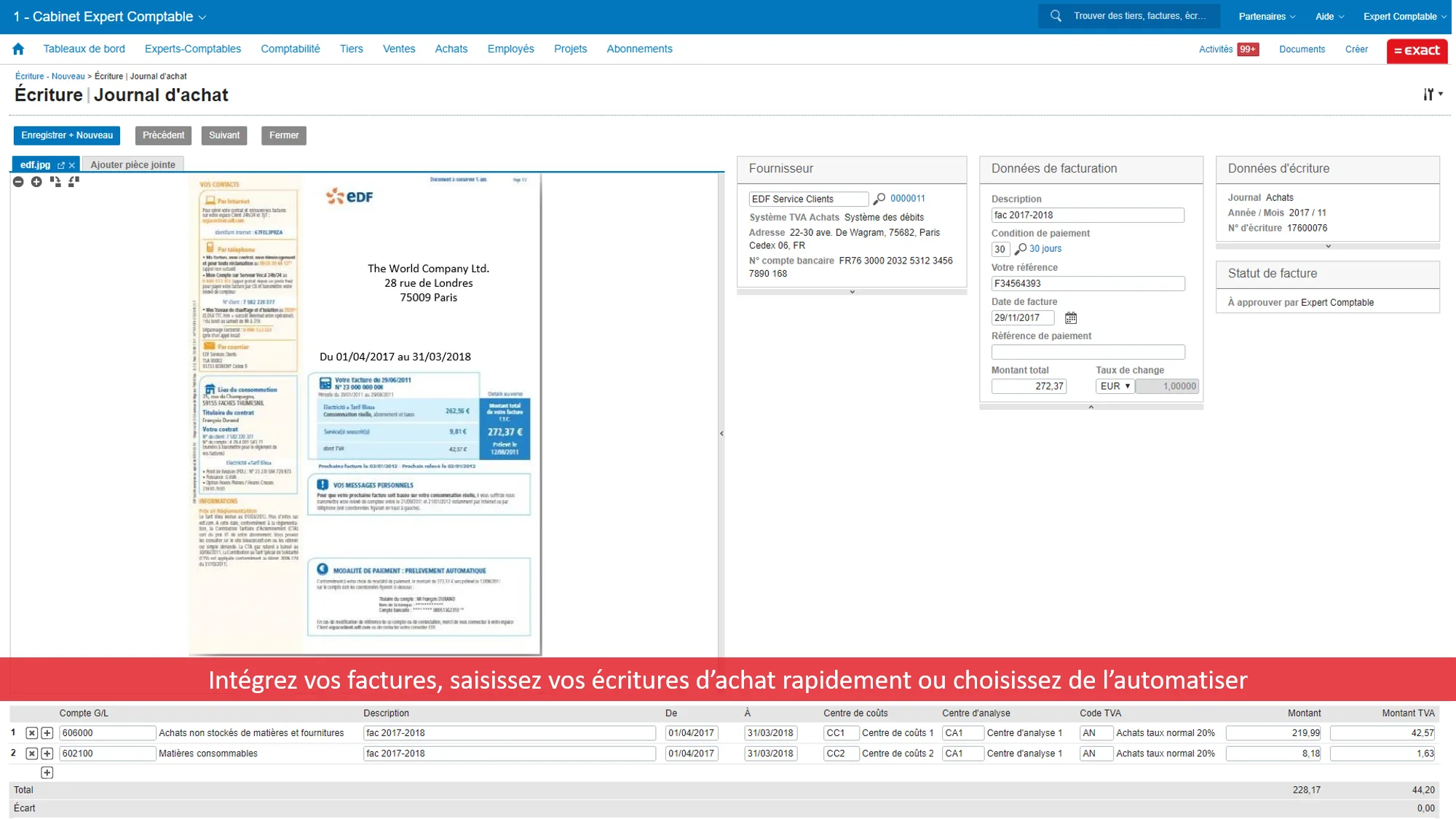Viewport: 1456px width, 819px height.
Task: Open the page customization tool icon
Action: pyautogui.click(x=1433, y=94)
